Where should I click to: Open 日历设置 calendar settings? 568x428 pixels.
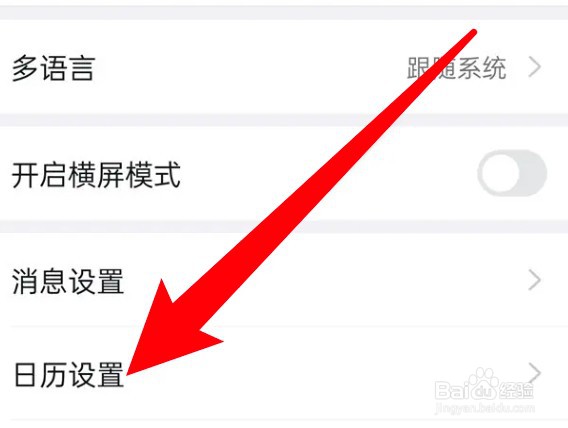tap(284, 373)
